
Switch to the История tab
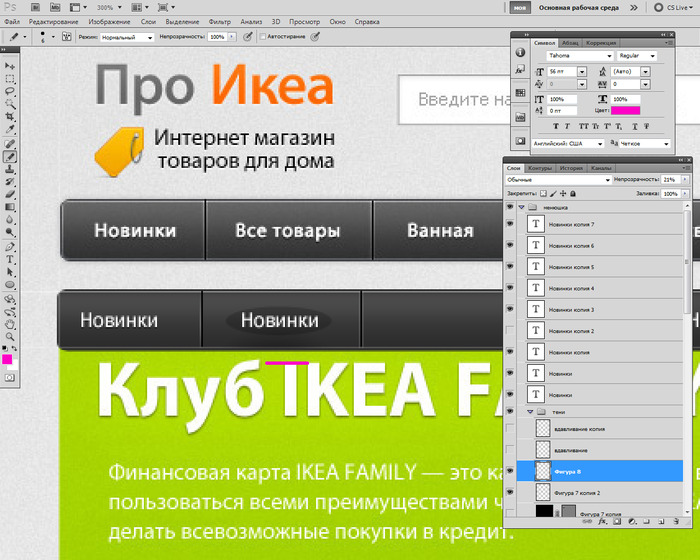click(x=571, y=168)
